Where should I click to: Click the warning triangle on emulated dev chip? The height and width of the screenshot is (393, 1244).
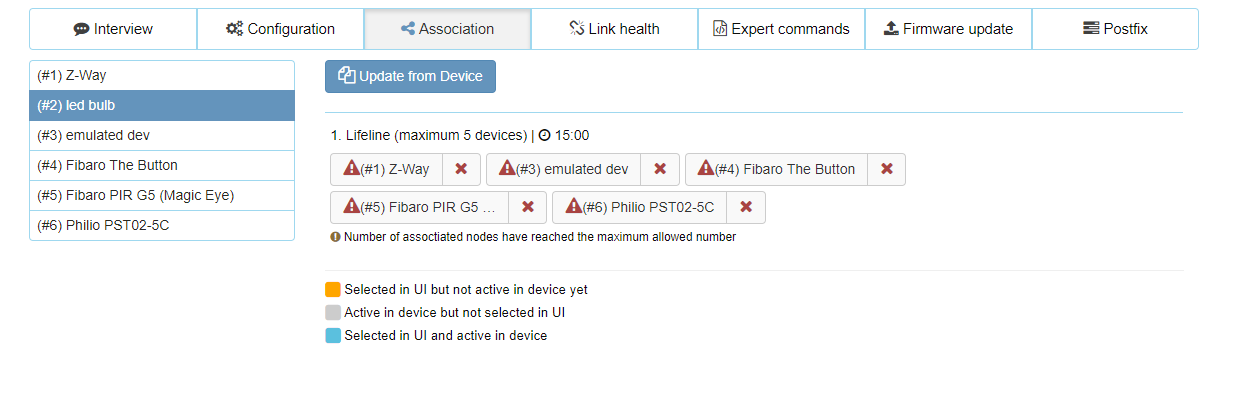507,168
